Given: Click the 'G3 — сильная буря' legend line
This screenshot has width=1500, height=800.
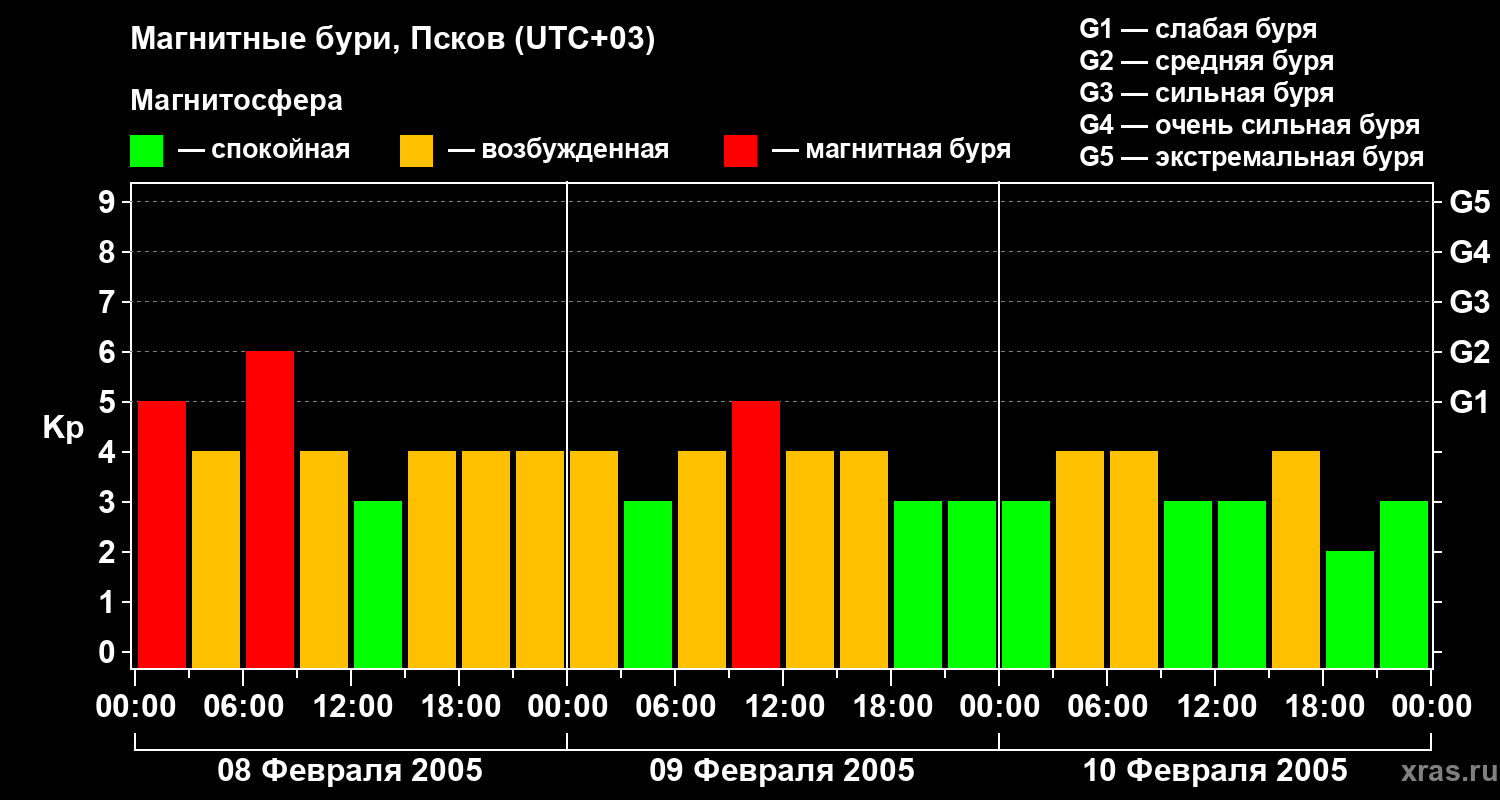Looking at the screenshot, I should [x=1206, y=93].
